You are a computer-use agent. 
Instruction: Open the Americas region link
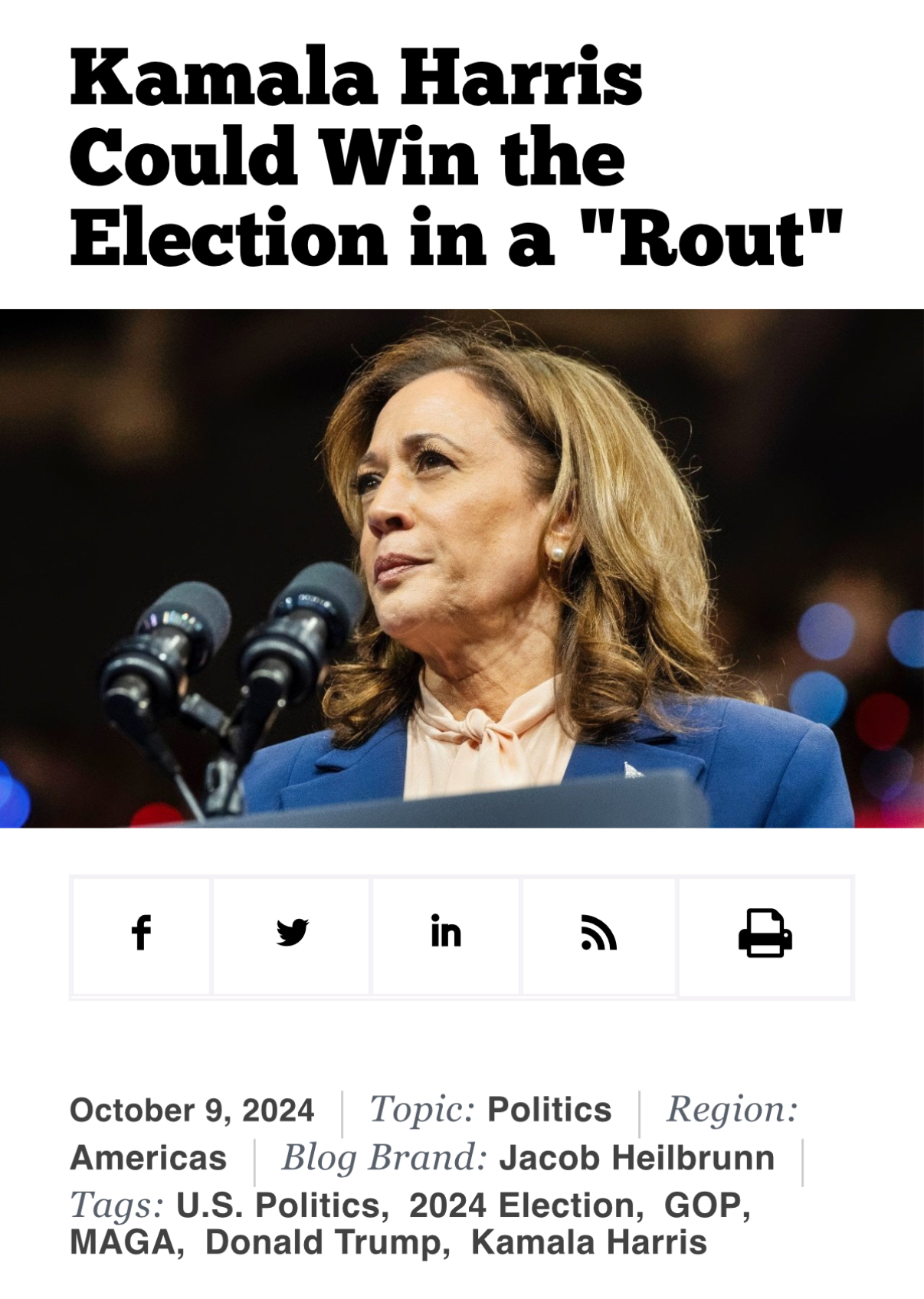148,1158
